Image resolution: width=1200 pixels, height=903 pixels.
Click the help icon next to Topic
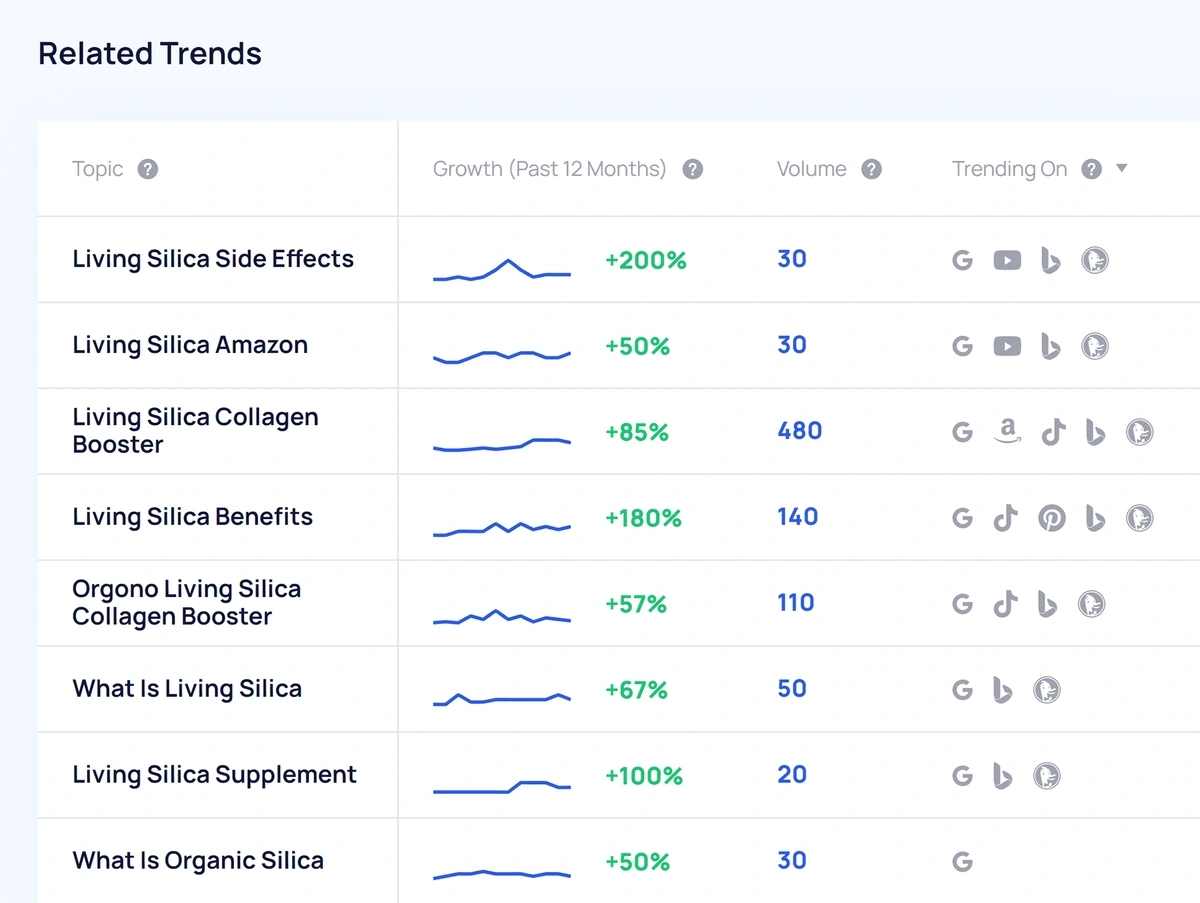[x=147, y=169]
